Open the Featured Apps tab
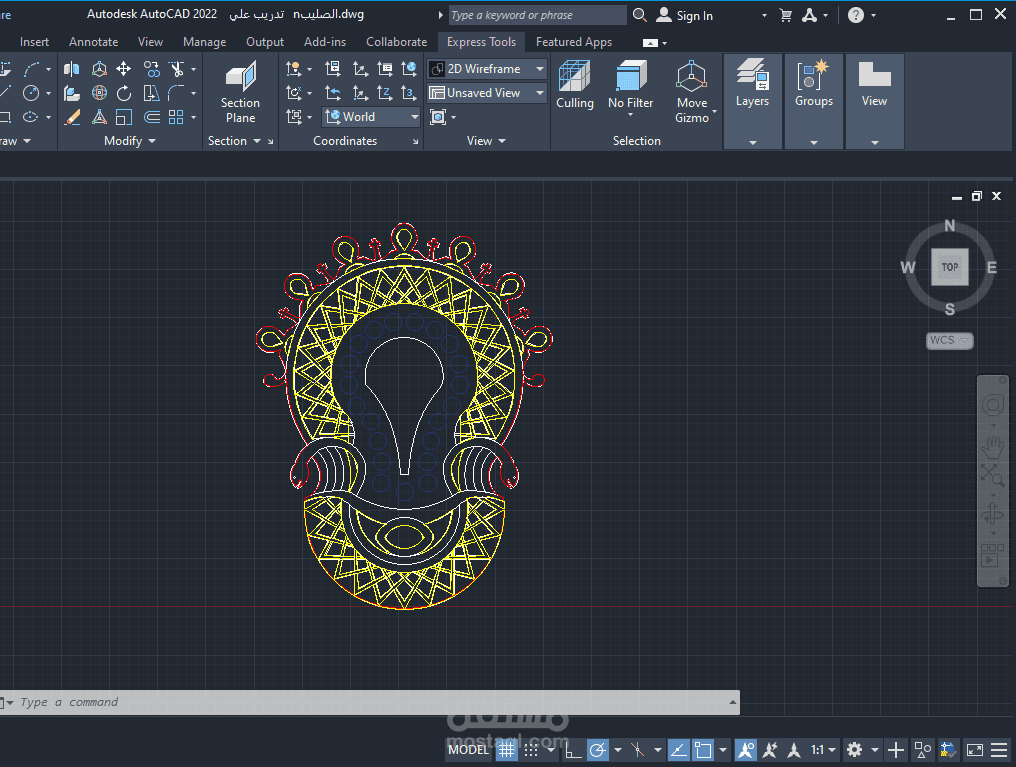This screenshot has height=767, width=1016. 573,42
